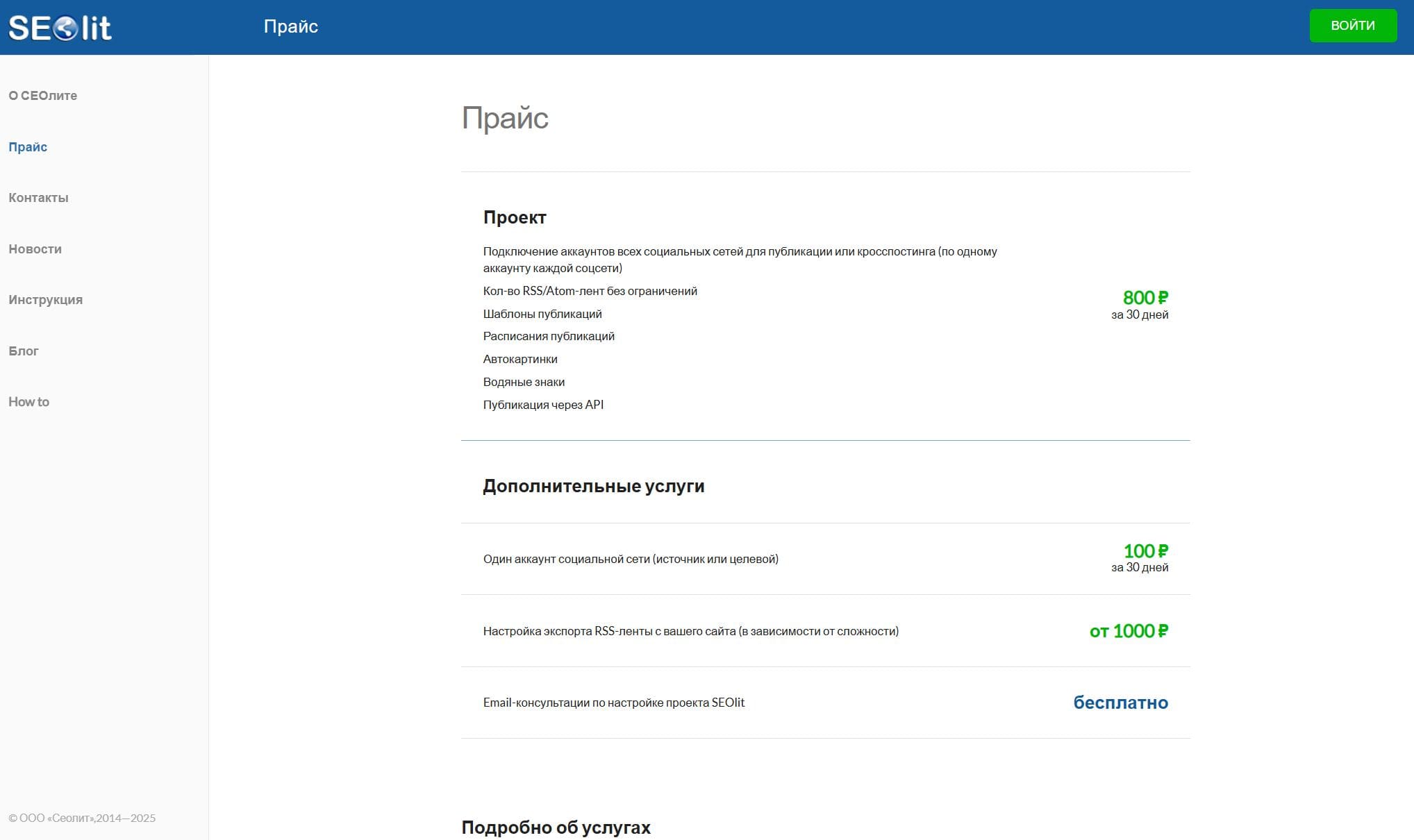Click the Подробно об услугах heading
1414x840 pixels.
556,828
